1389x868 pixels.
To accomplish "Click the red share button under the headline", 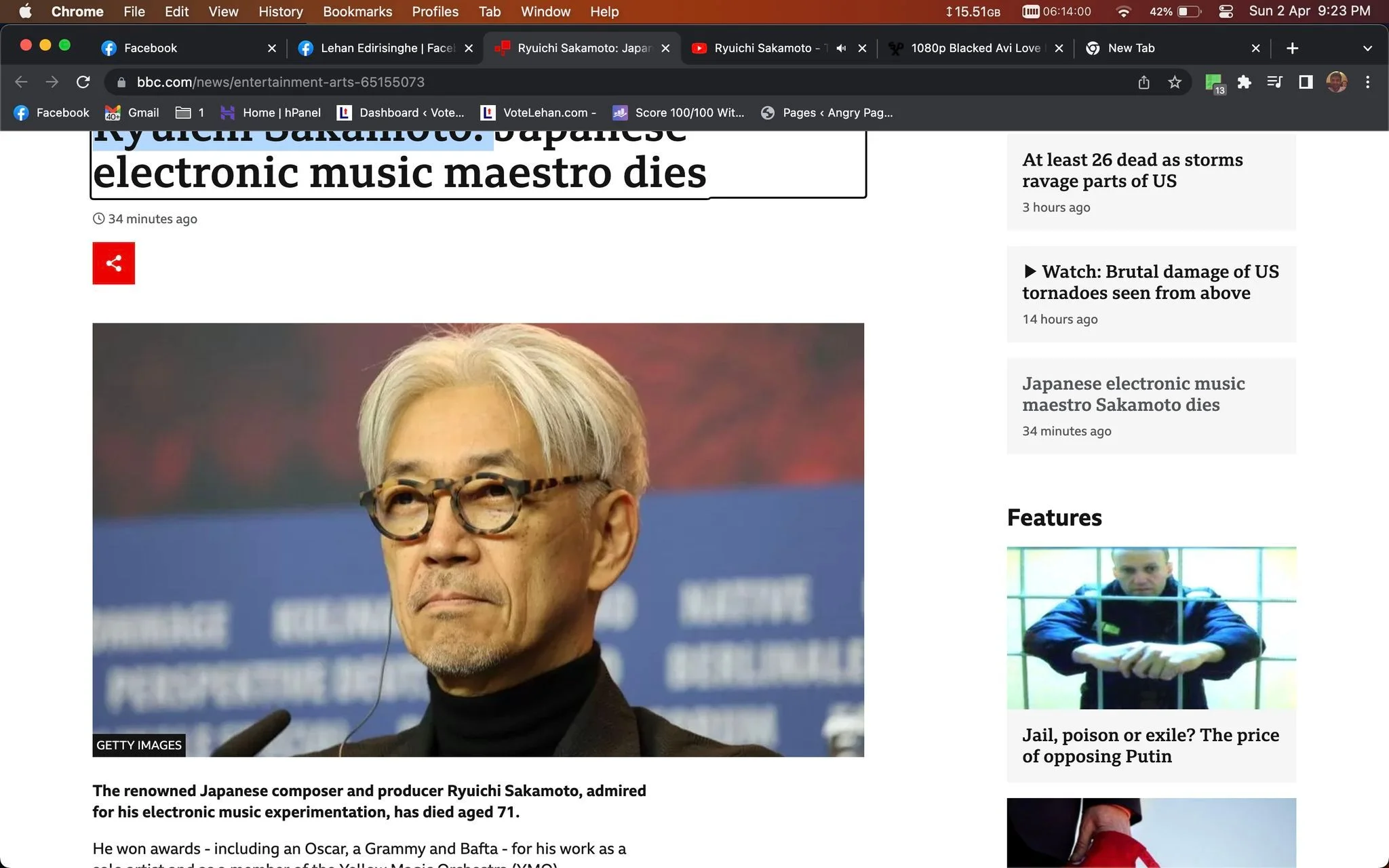I will coord(113,263).
